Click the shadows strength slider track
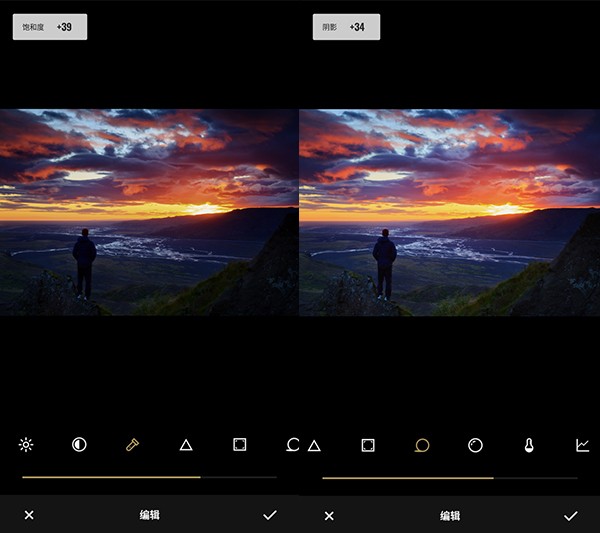The image size is (600, 533). point(450,478)
